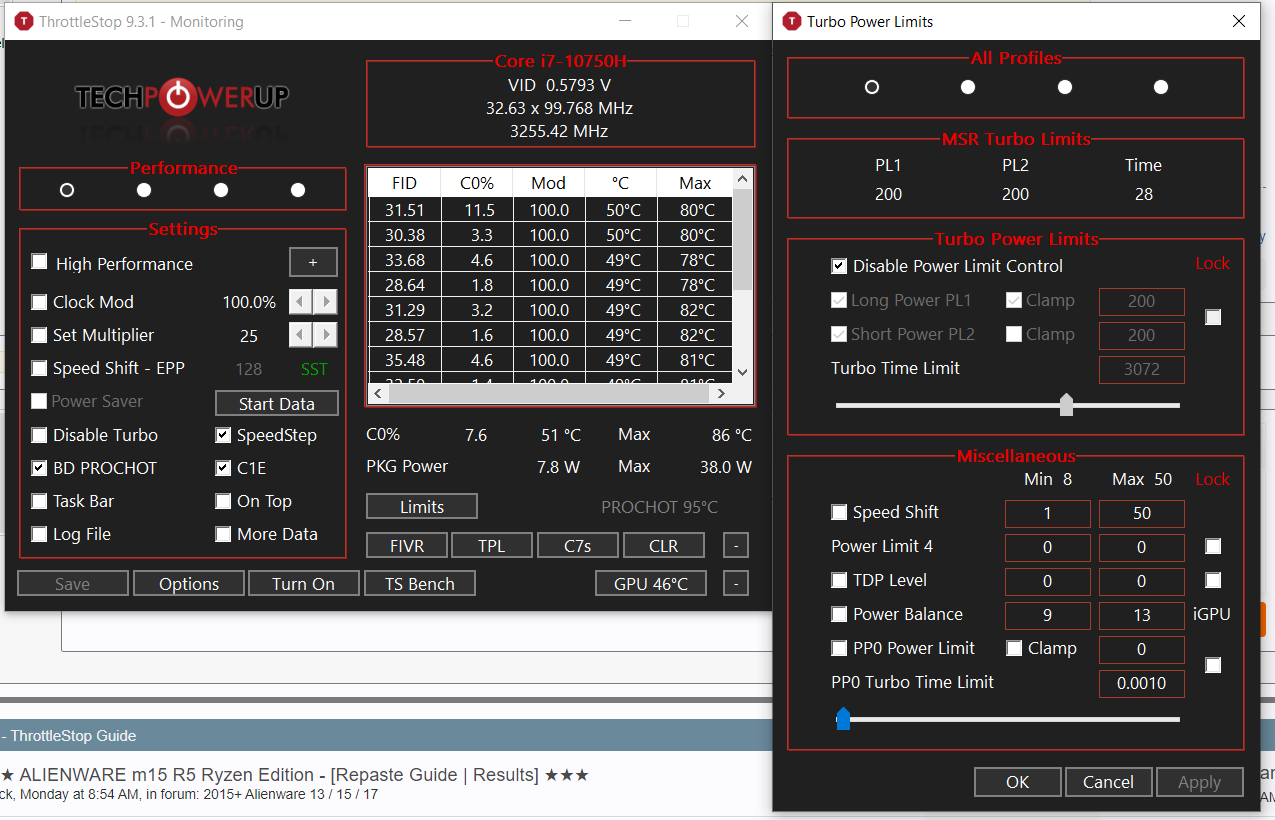
Task: Uncheck the BD PROCHOT checkbox
Action: pyautogui.click(x=40, y=468)
